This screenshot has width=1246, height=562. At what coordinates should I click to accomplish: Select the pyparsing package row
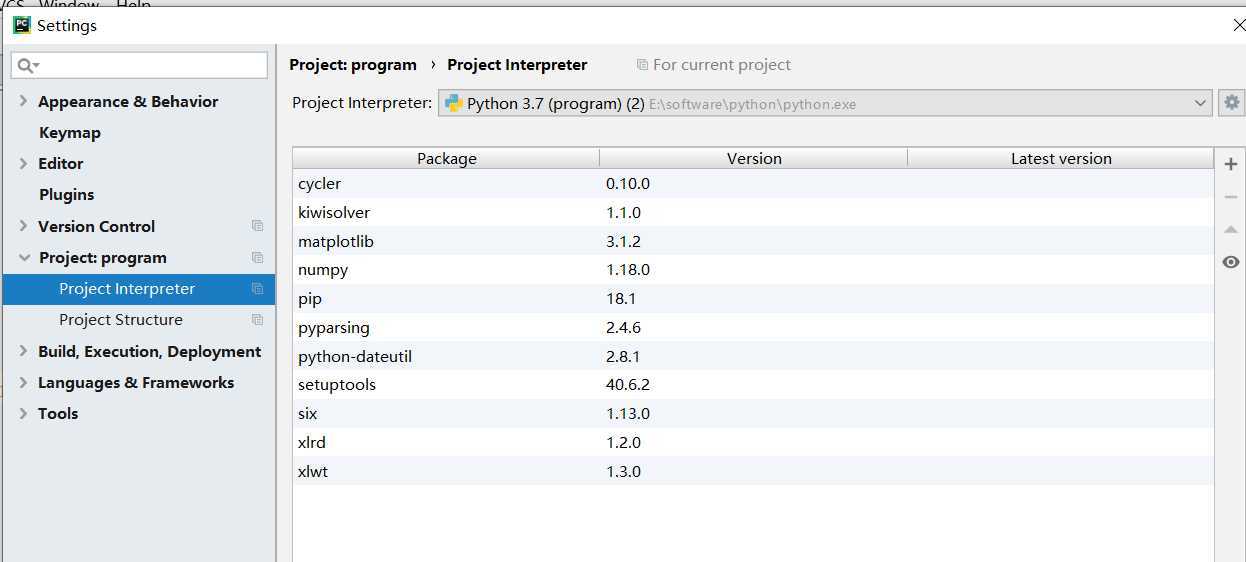coord(753,328)
